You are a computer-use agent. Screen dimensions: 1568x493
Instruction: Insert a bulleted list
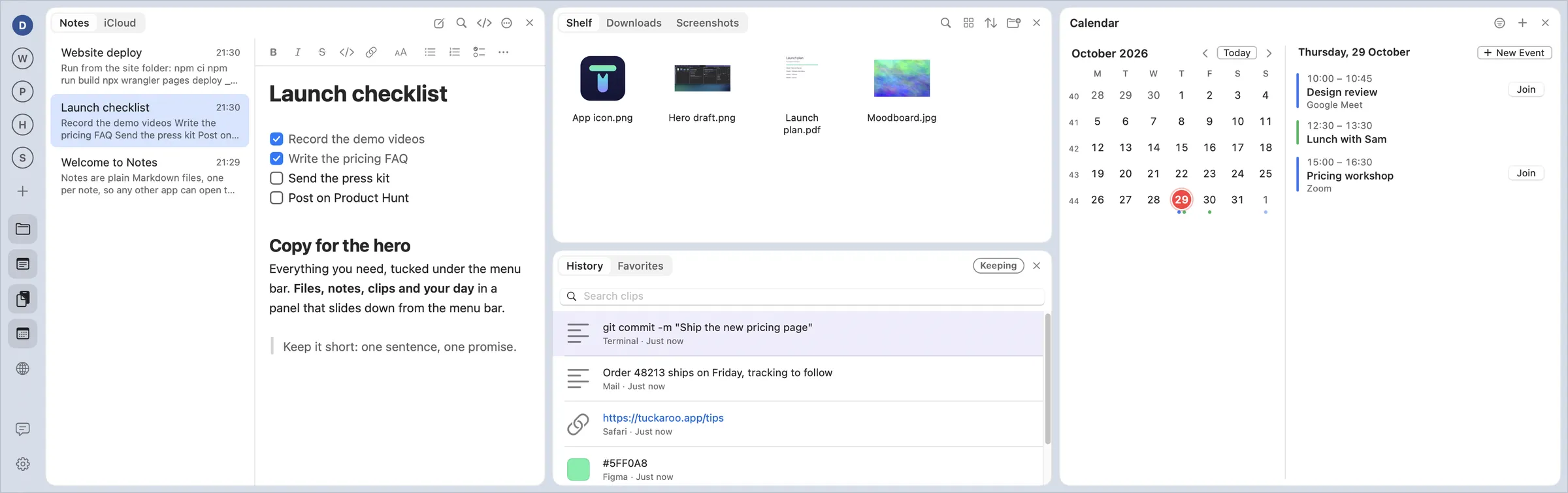pos(430,52)
